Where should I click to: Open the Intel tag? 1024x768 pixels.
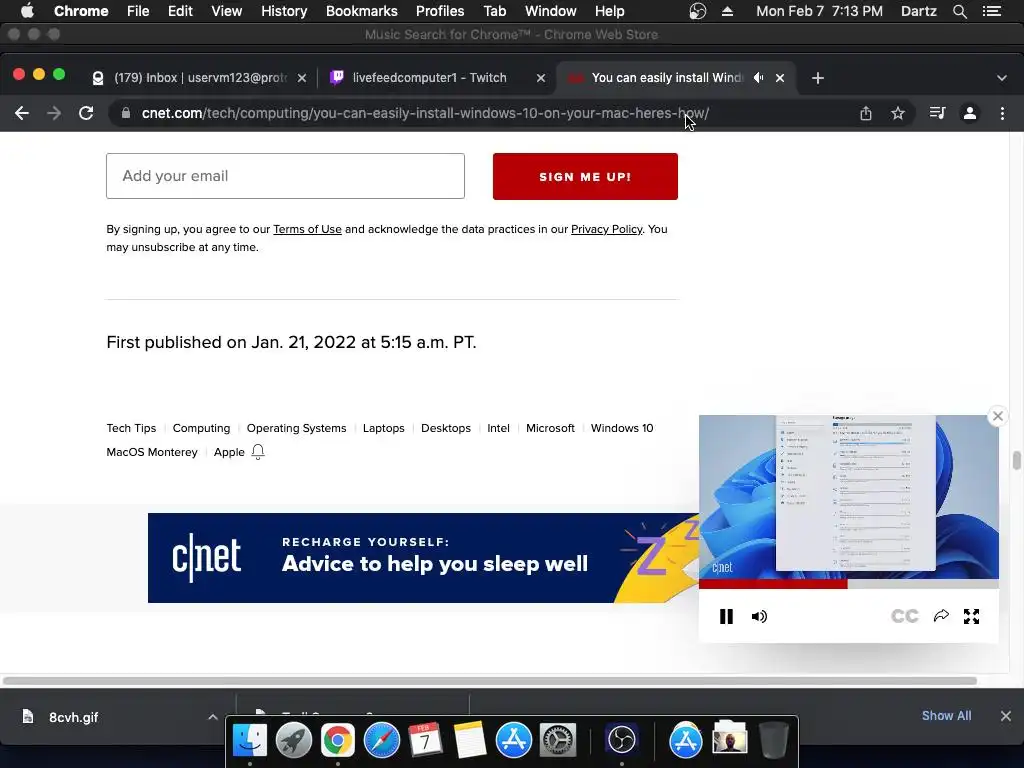click(498, 428)
